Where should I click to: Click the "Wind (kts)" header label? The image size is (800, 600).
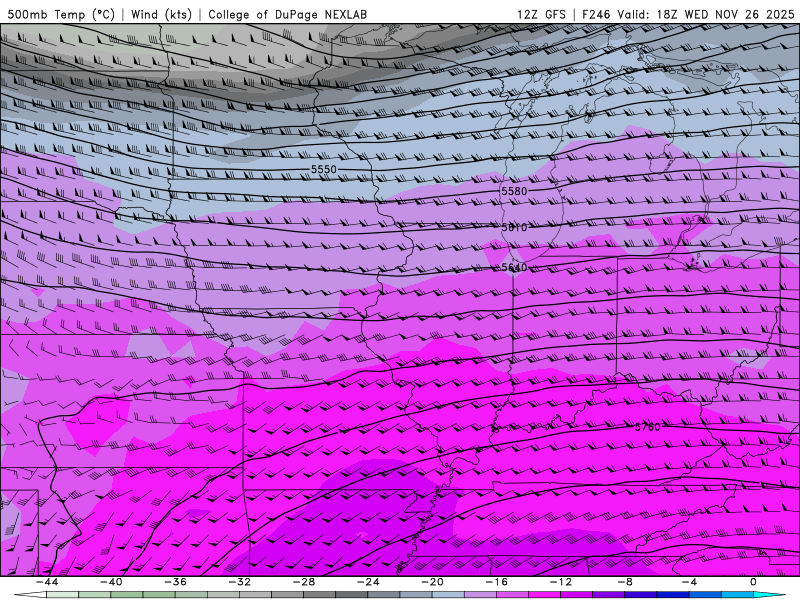(x=161, y=14)
